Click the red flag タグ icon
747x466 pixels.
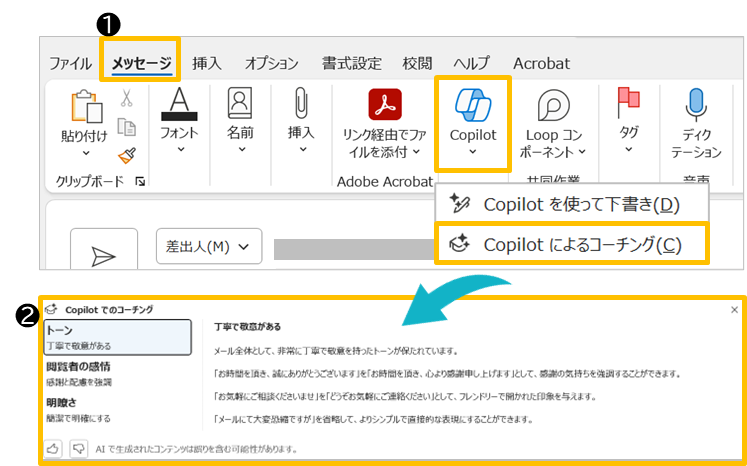(x=628, y=101)
